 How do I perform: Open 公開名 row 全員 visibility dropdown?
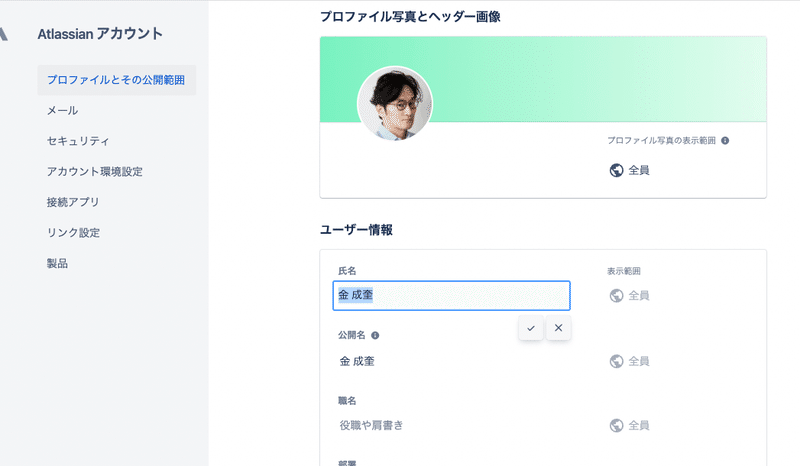[x=630, y=361]
